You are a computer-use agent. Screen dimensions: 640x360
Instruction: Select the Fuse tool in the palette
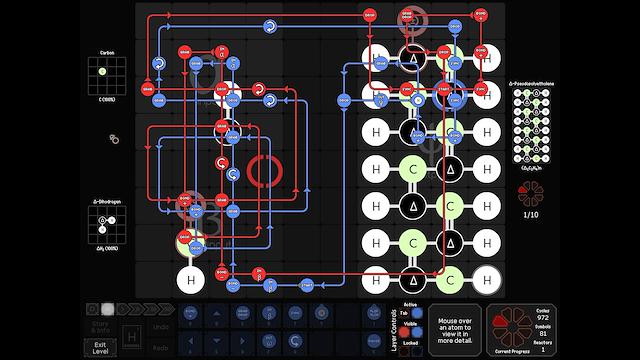373,341
